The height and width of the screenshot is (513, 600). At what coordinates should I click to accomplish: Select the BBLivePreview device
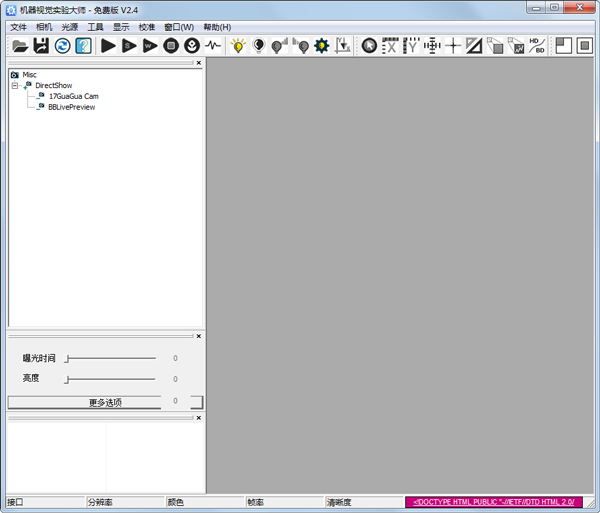coord(72,107)
